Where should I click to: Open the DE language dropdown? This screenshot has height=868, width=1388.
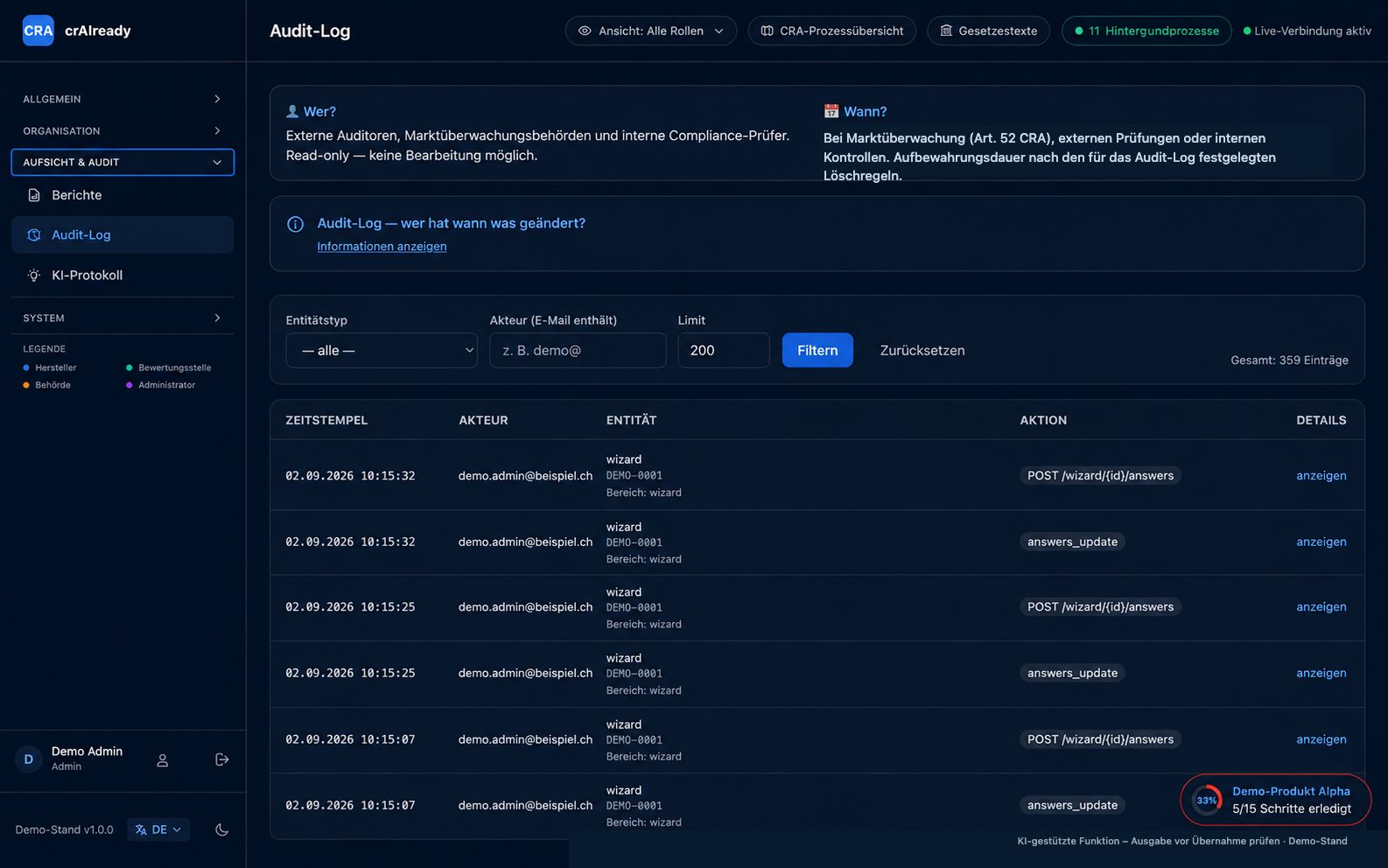click(158, 829)
